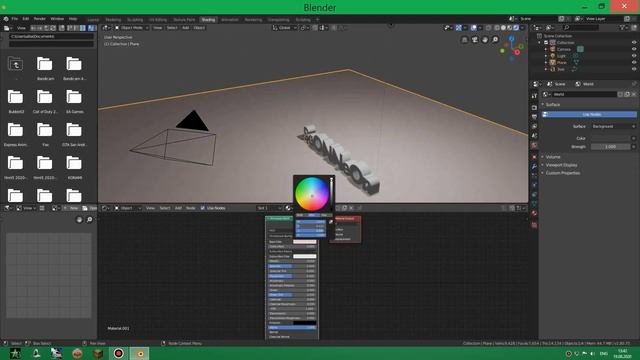Hide the Light object via eye icon
Image resolution: width=640 pixels, height=360 pixels.
click(x=634, y=56)
